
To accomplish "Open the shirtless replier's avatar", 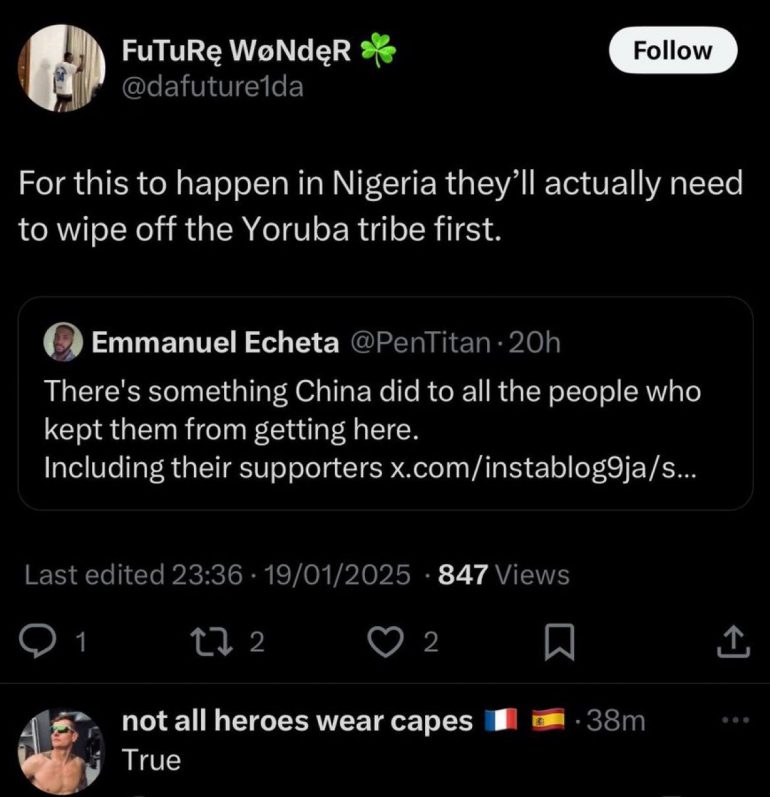I will pos(62,750).
